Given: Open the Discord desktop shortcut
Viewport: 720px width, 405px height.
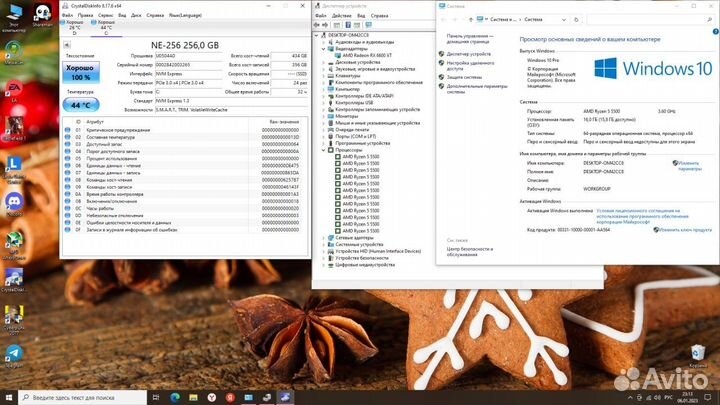Looking at the screenshot, I should tap(14, 204).
